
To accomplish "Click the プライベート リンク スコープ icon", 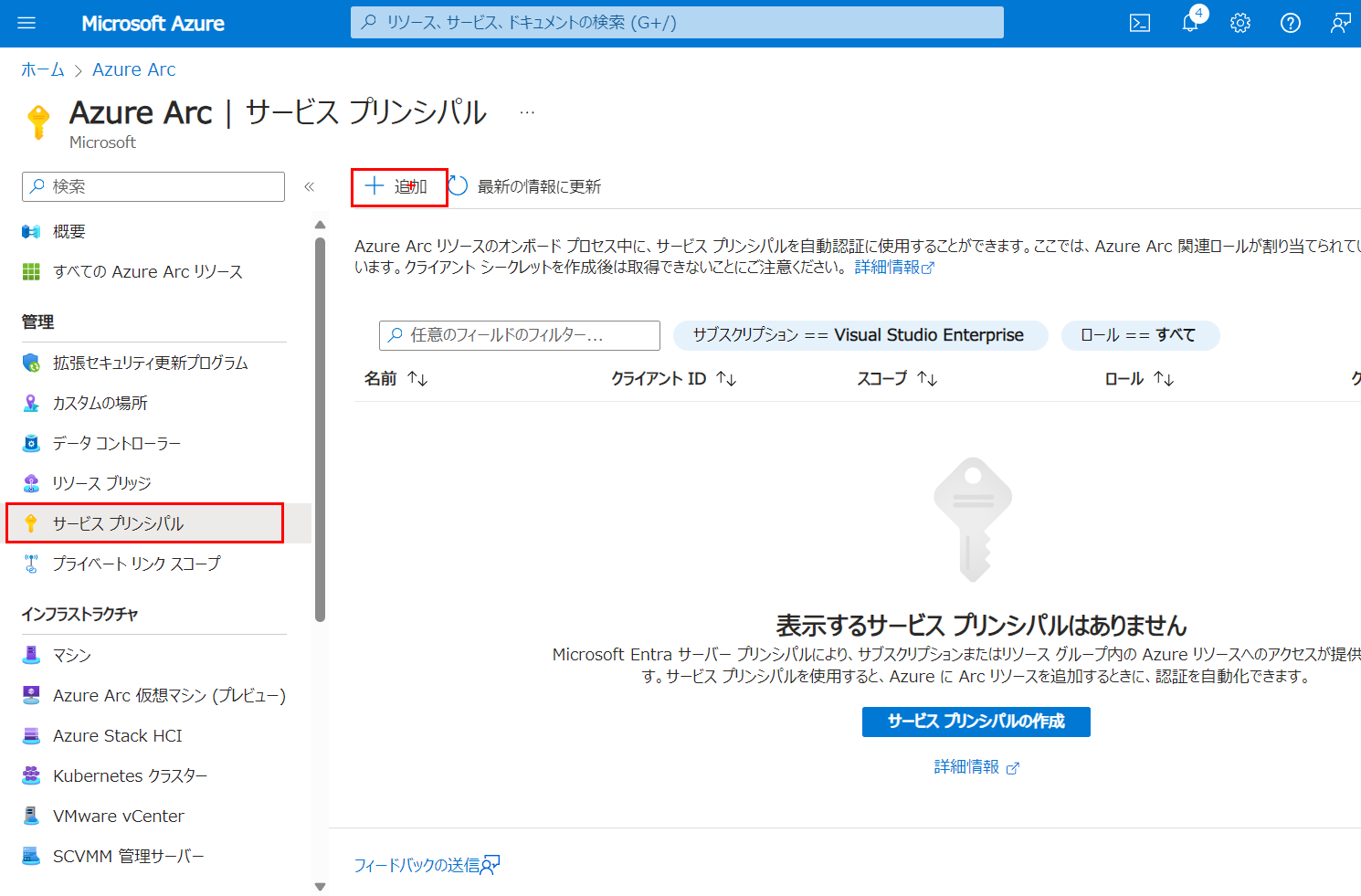I will pyautogui.click(x=31, y=564).
